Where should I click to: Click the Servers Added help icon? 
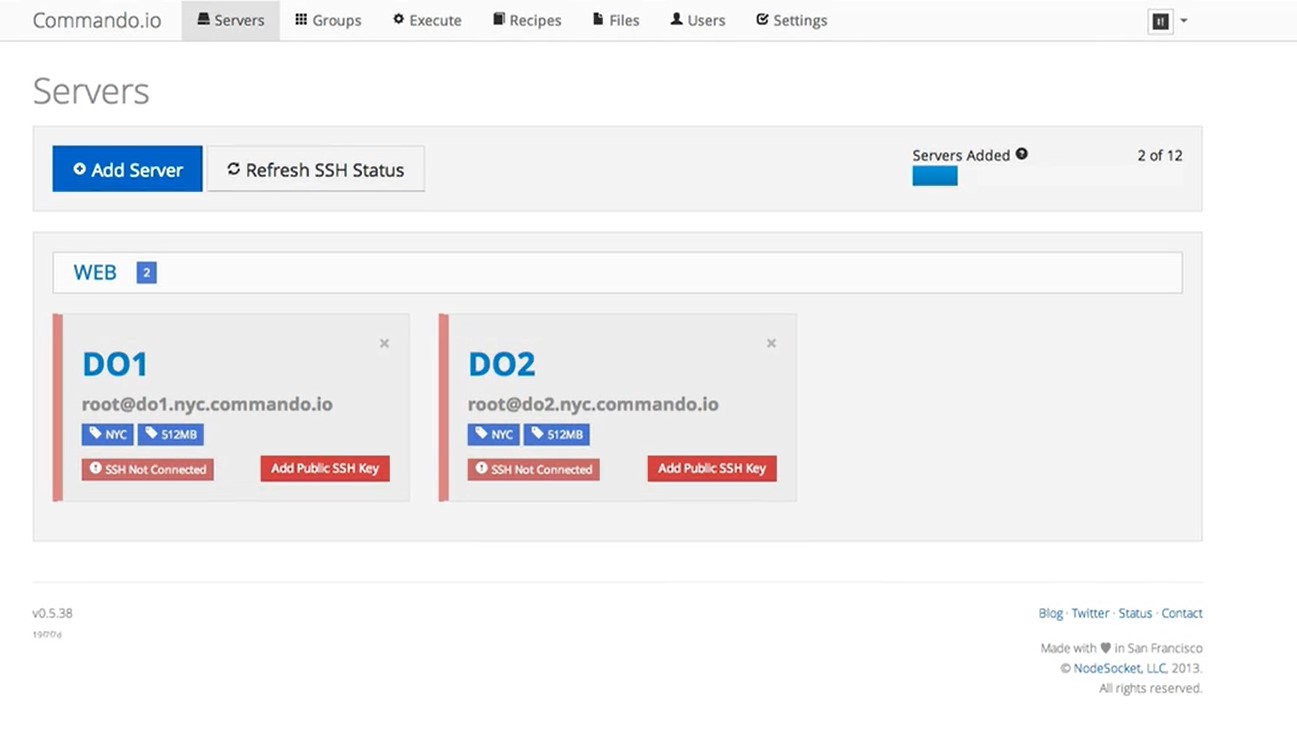[x=1021, y=154]
